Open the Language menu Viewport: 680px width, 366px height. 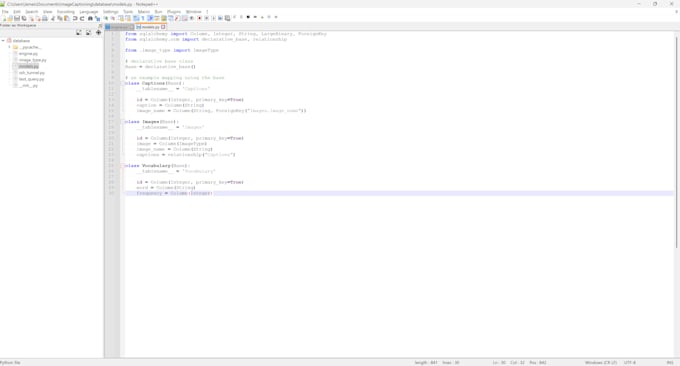[x=89, y=12]
